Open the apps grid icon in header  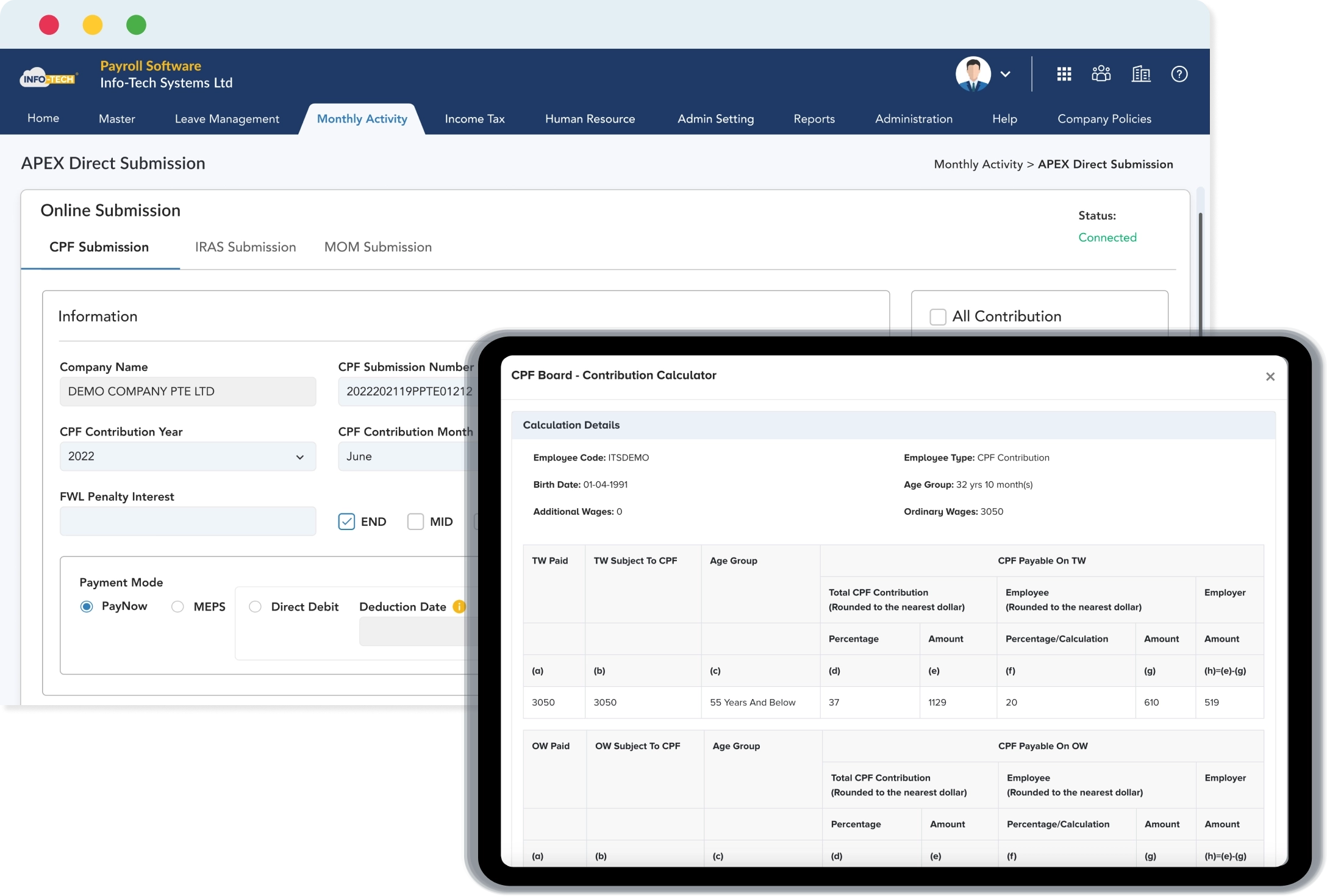pyautogui.click(x=1064, y=74)
